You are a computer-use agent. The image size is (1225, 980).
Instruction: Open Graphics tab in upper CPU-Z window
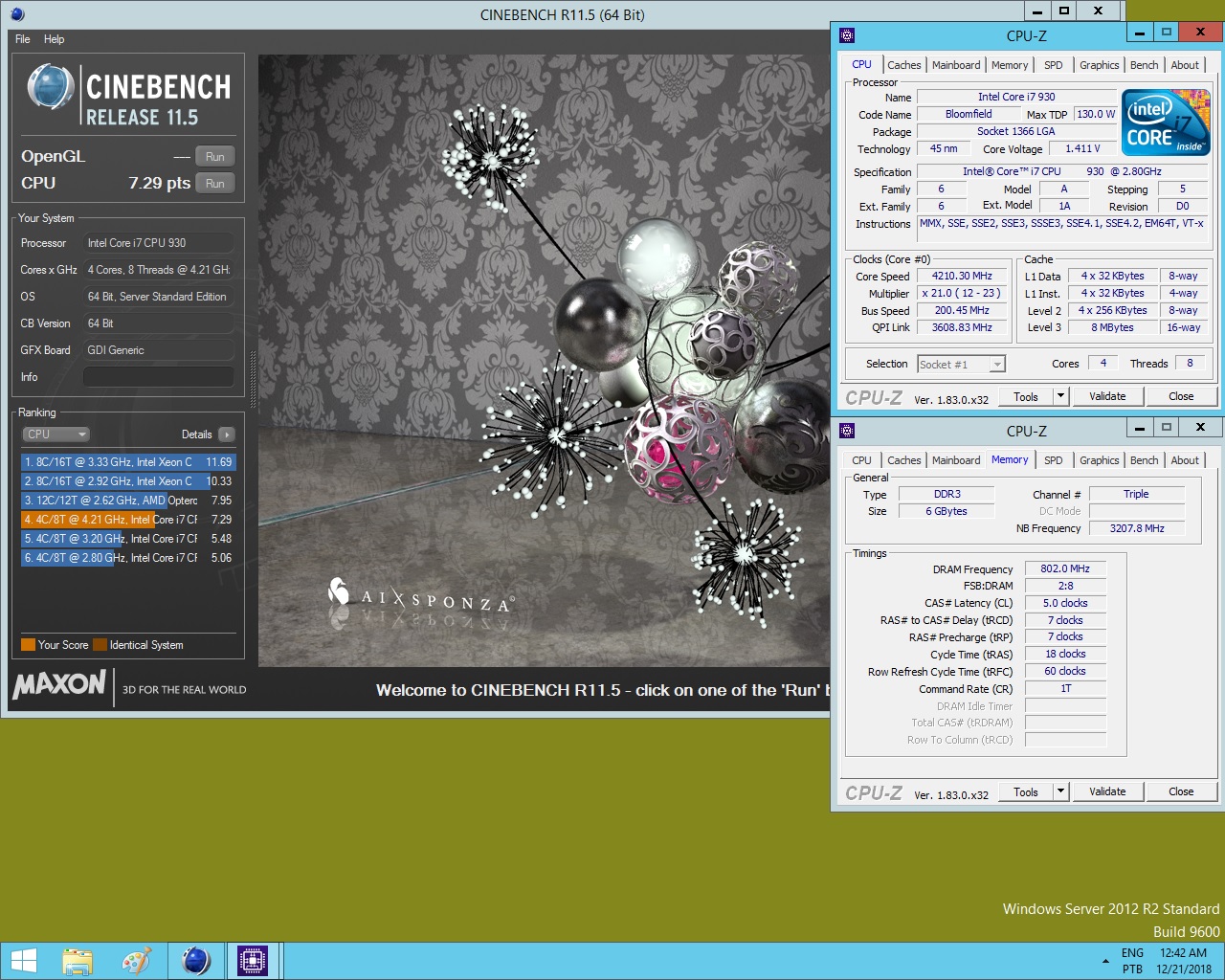(1099, 65)
